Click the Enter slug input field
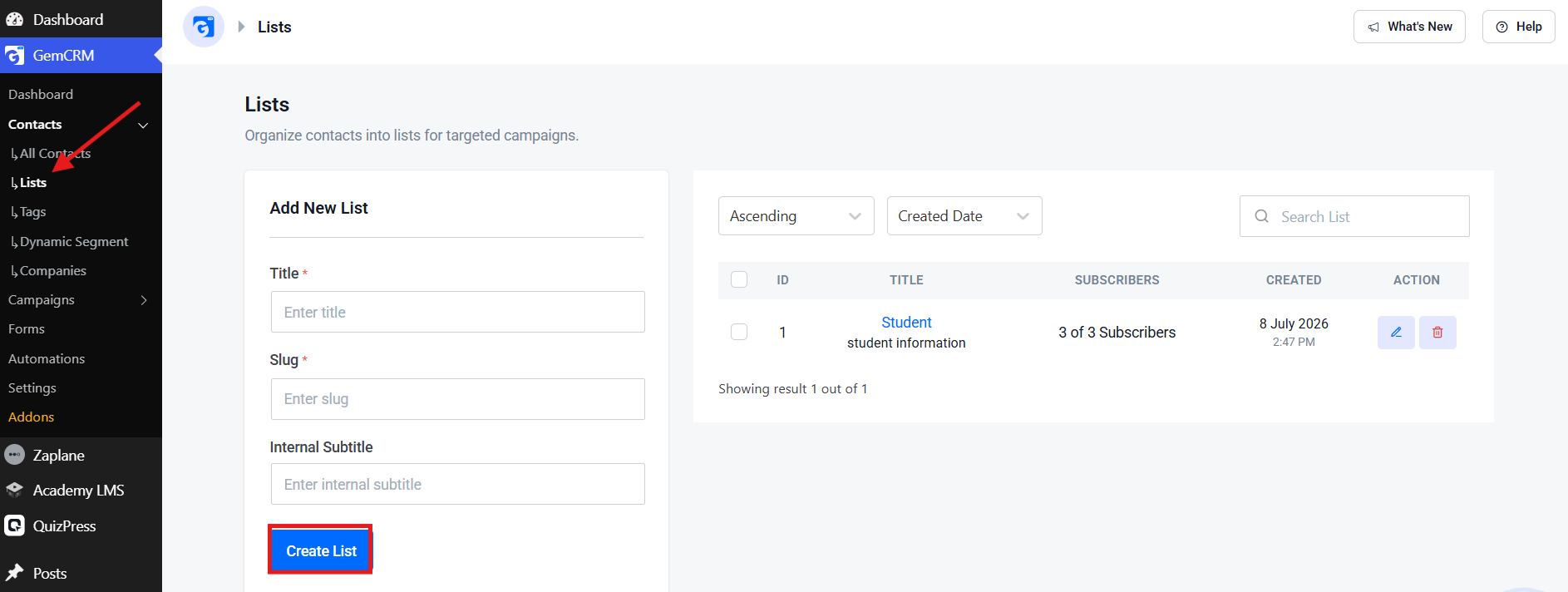 click(457, 399)
